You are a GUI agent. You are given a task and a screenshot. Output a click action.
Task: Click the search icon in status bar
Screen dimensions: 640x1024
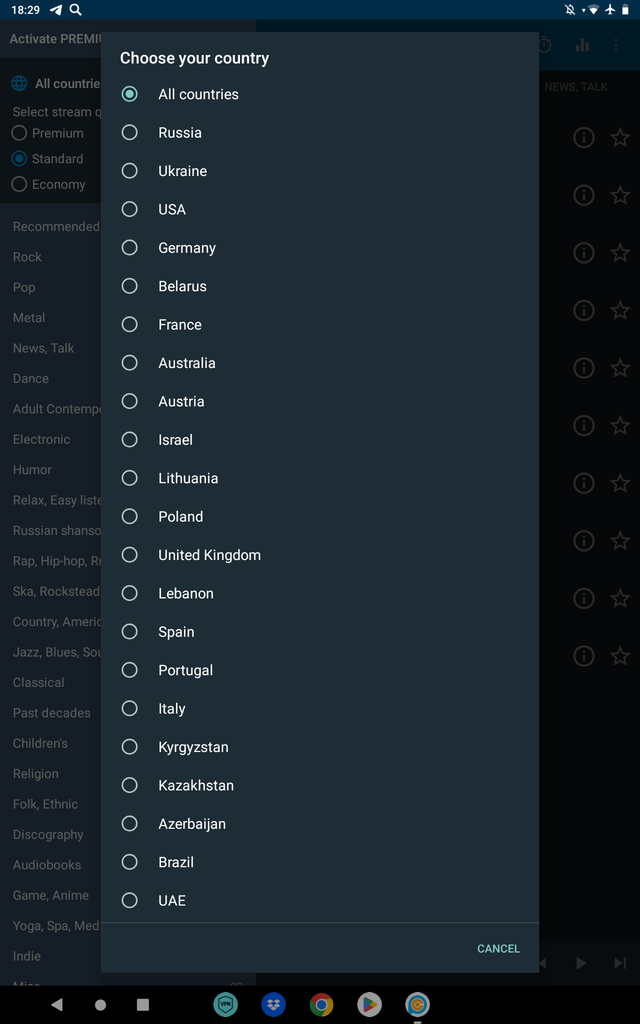(76, 10)
